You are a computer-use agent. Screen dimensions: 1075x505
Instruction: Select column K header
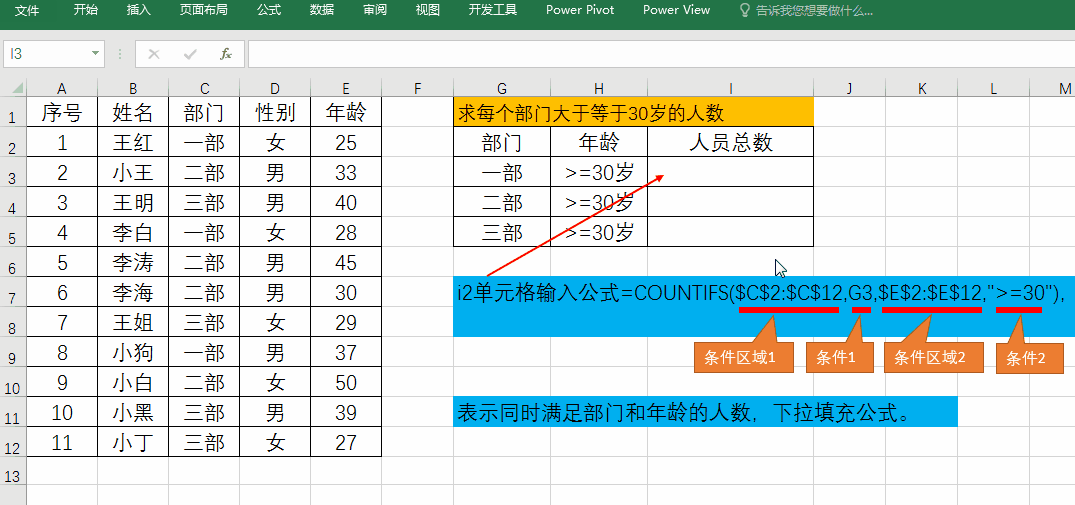tap(921, 88)
